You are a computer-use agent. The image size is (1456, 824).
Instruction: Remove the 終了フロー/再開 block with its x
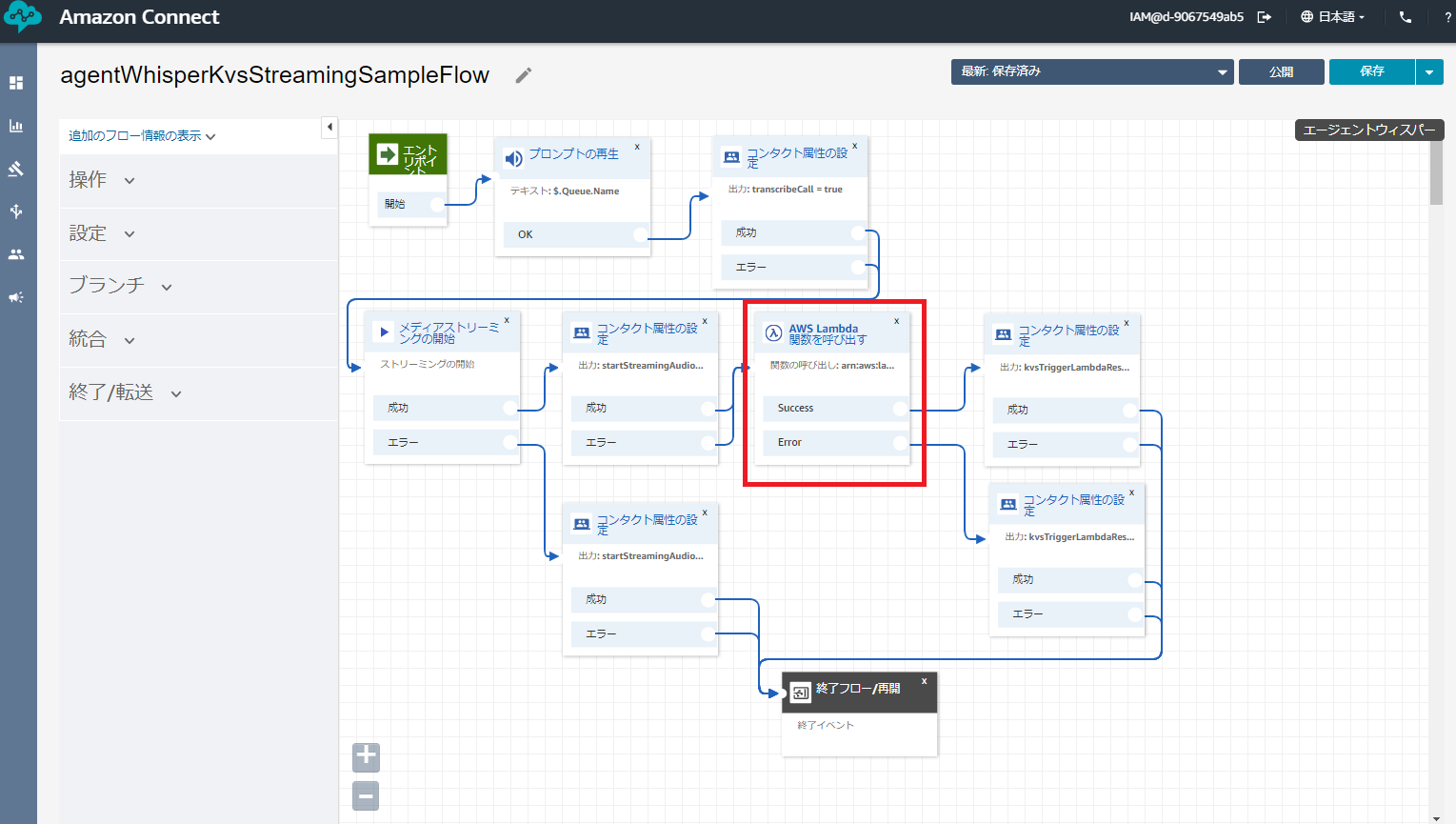tap(924, 681)
